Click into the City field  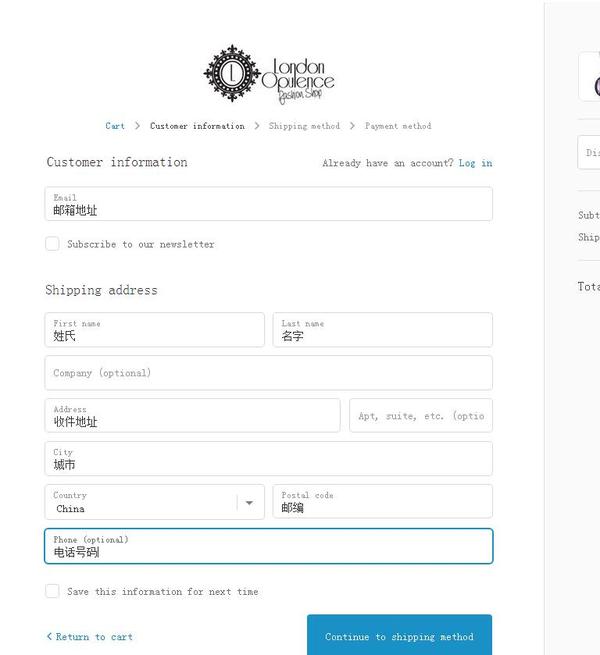click(268, 459)
